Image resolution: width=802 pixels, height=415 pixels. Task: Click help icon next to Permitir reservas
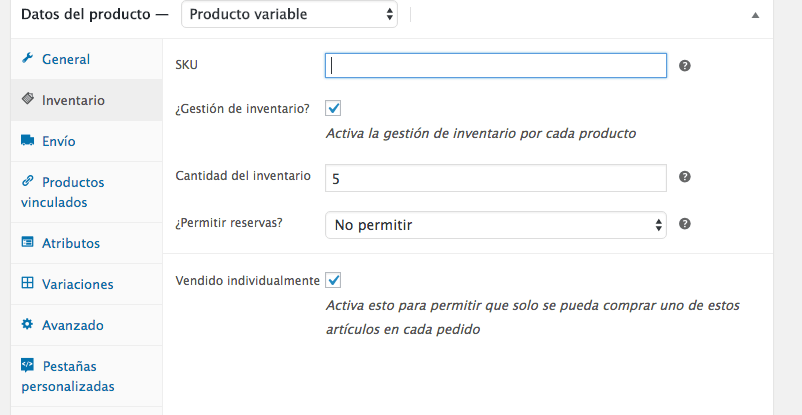pyautogui.click(x=685, y=224)
